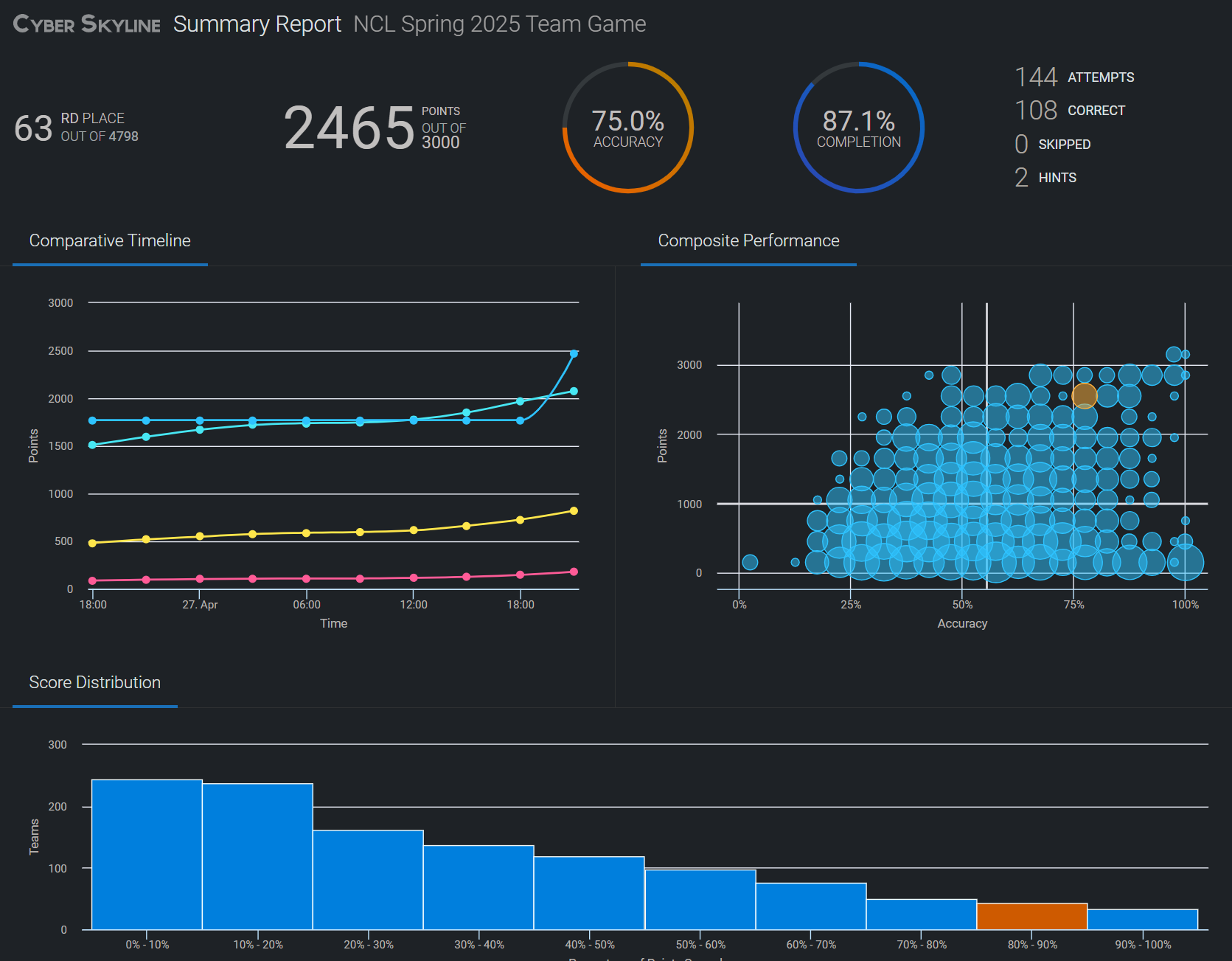1232x961 pixels.
Task: Click the 108 Correct statistic
Action: click(1071, 110)
